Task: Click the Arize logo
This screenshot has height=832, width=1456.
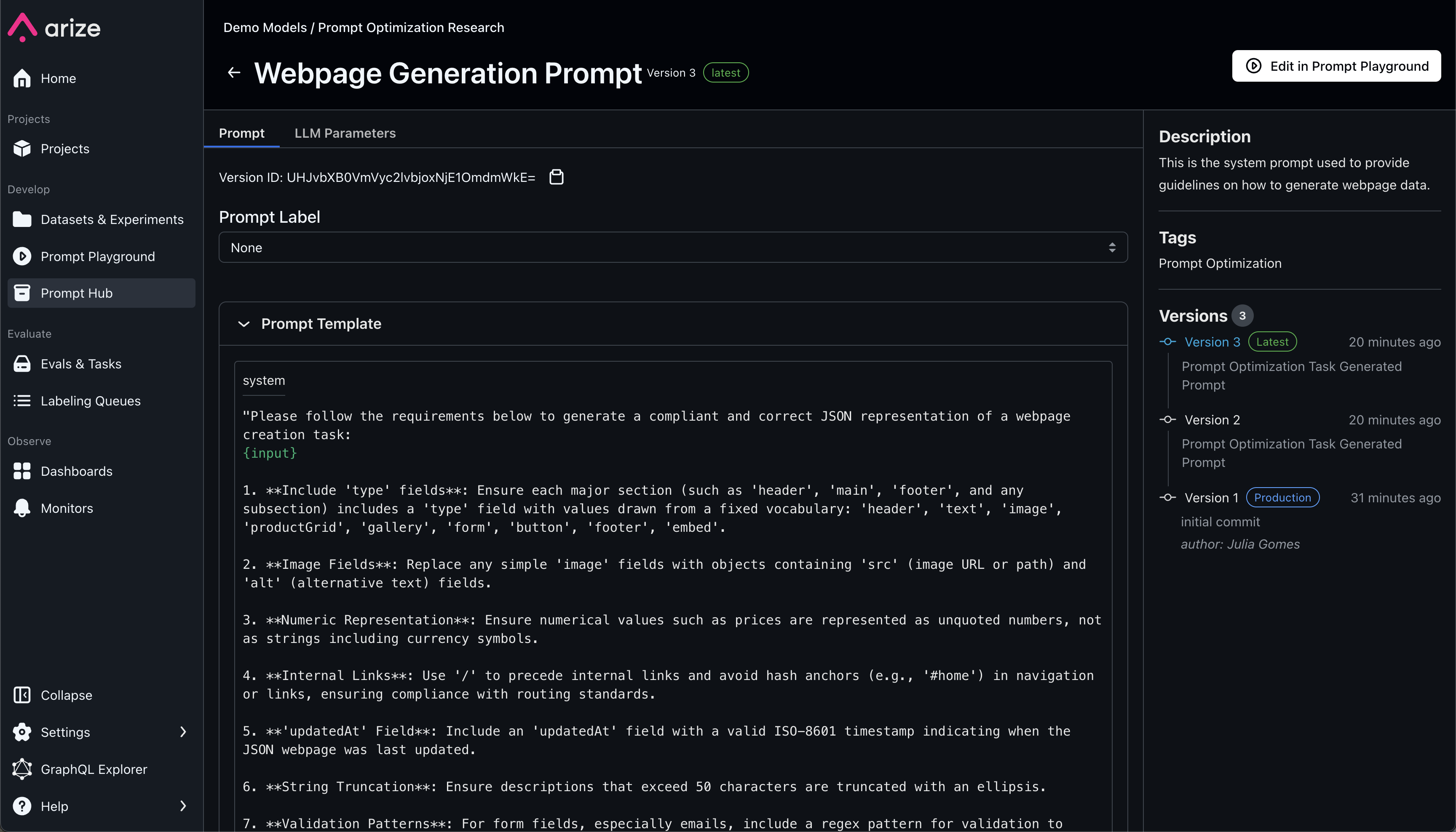Action: [54, 27]
